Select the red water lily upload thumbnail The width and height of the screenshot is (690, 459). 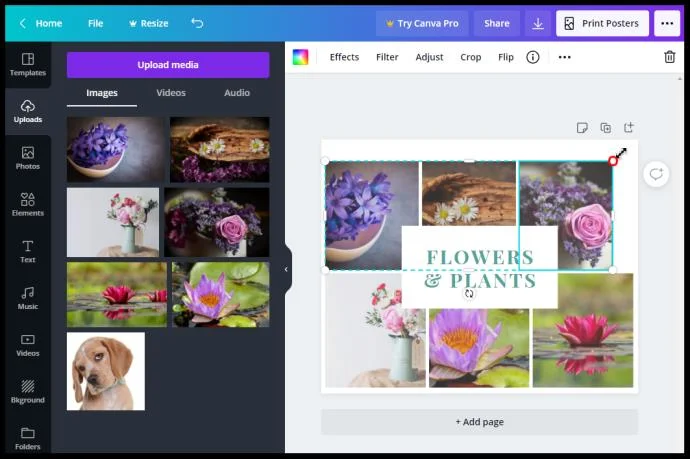117,294
